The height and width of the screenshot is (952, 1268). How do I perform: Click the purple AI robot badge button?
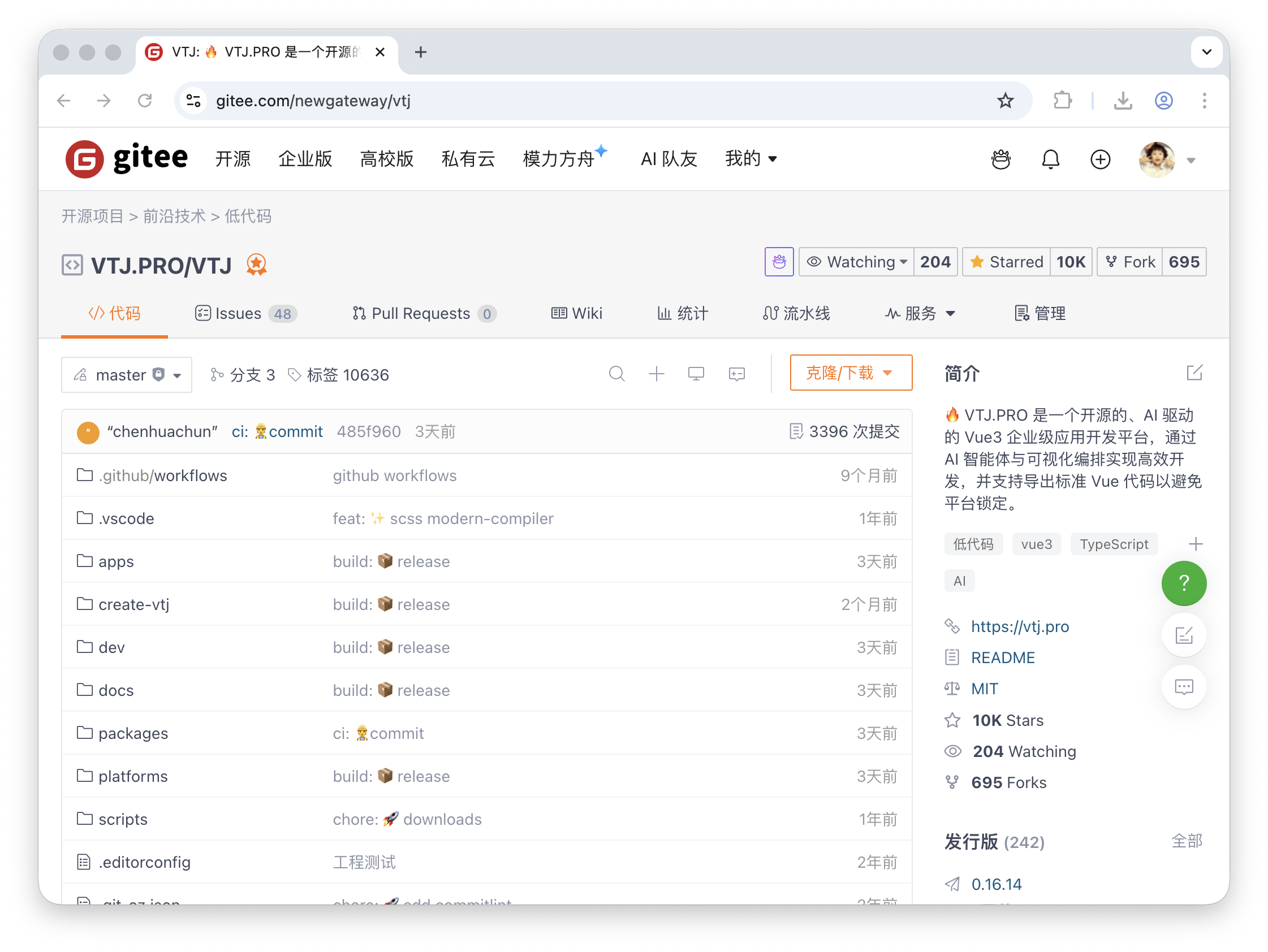[x=778, y=262]
